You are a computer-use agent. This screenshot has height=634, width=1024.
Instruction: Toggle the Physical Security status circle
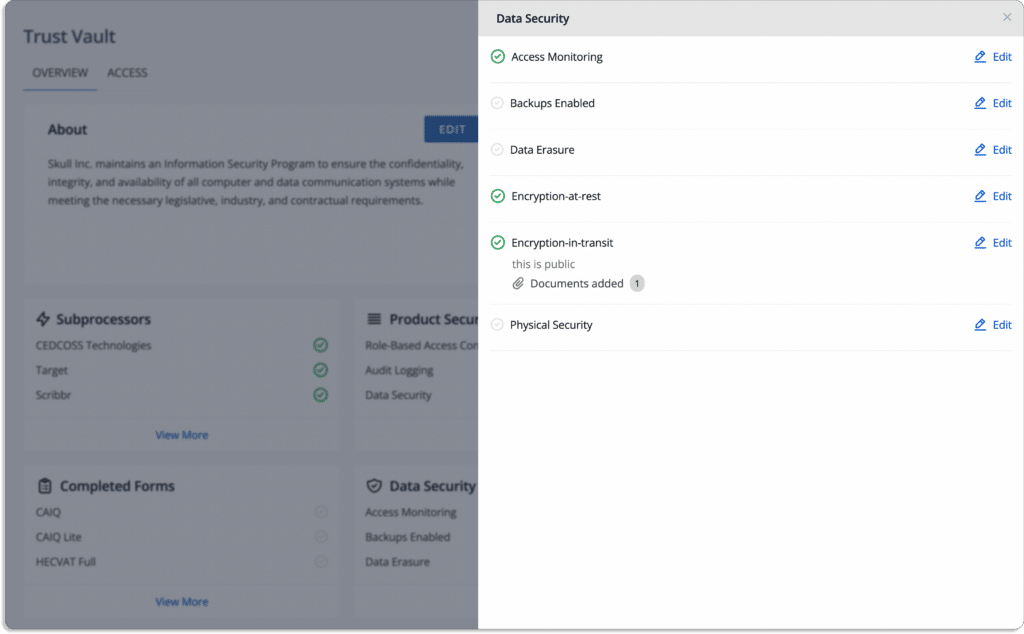497,325
